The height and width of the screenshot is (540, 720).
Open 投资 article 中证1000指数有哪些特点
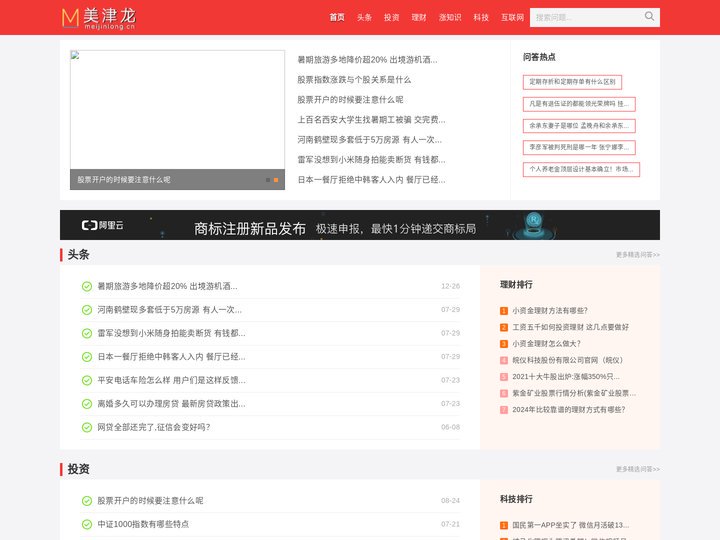[143, 524]
